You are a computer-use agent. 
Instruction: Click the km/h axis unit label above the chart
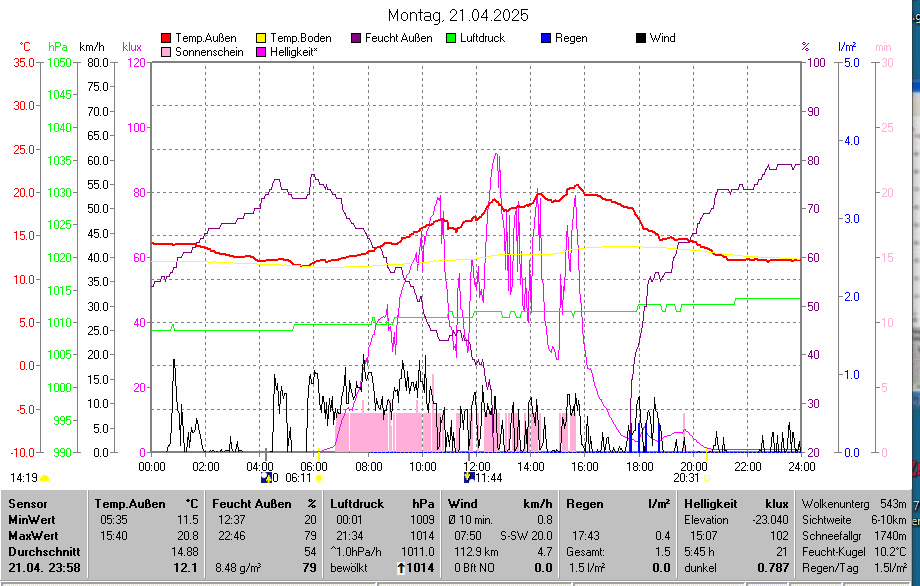[92, 47]
